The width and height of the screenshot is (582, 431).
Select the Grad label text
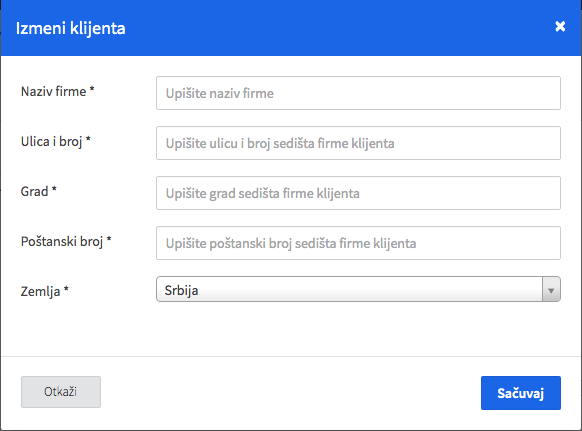(35, 192)
